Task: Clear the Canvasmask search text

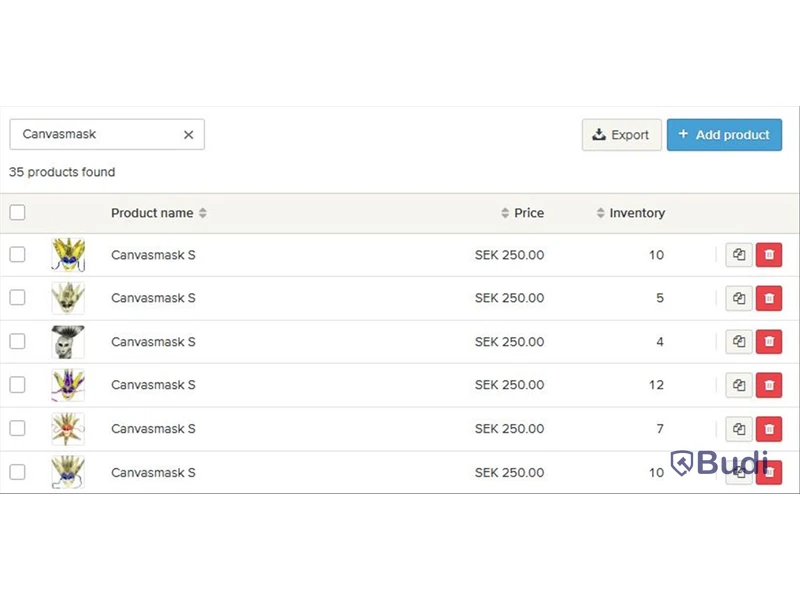Action: (188, 135)
